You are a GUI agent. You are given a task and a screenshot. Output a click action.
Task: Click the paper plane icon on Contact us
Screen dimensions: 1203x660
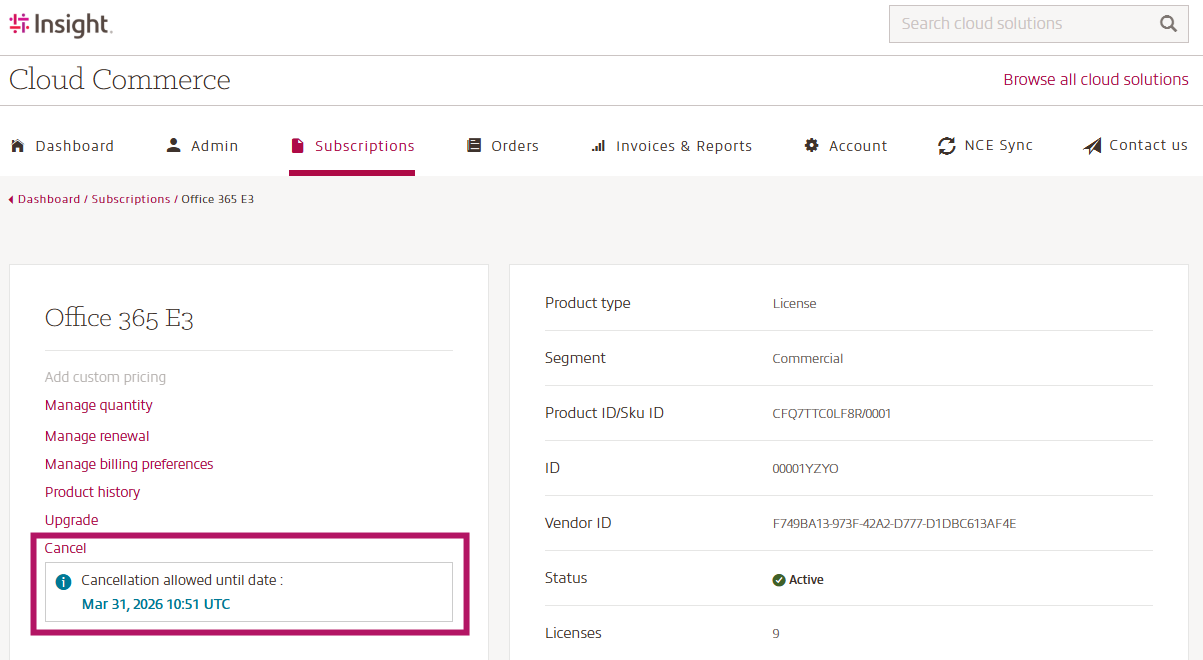tap(1091, 144)
